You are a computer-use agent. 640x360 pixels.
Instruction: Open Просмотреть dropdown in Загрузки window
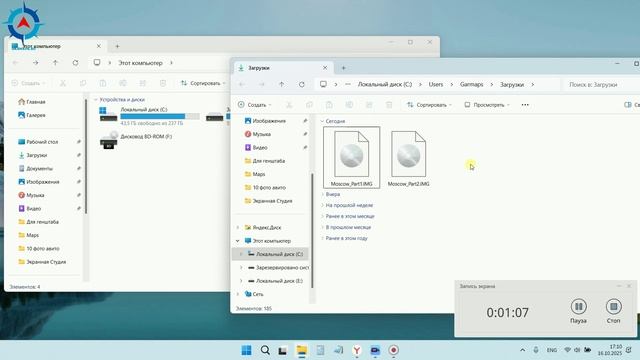click(487, 105)
